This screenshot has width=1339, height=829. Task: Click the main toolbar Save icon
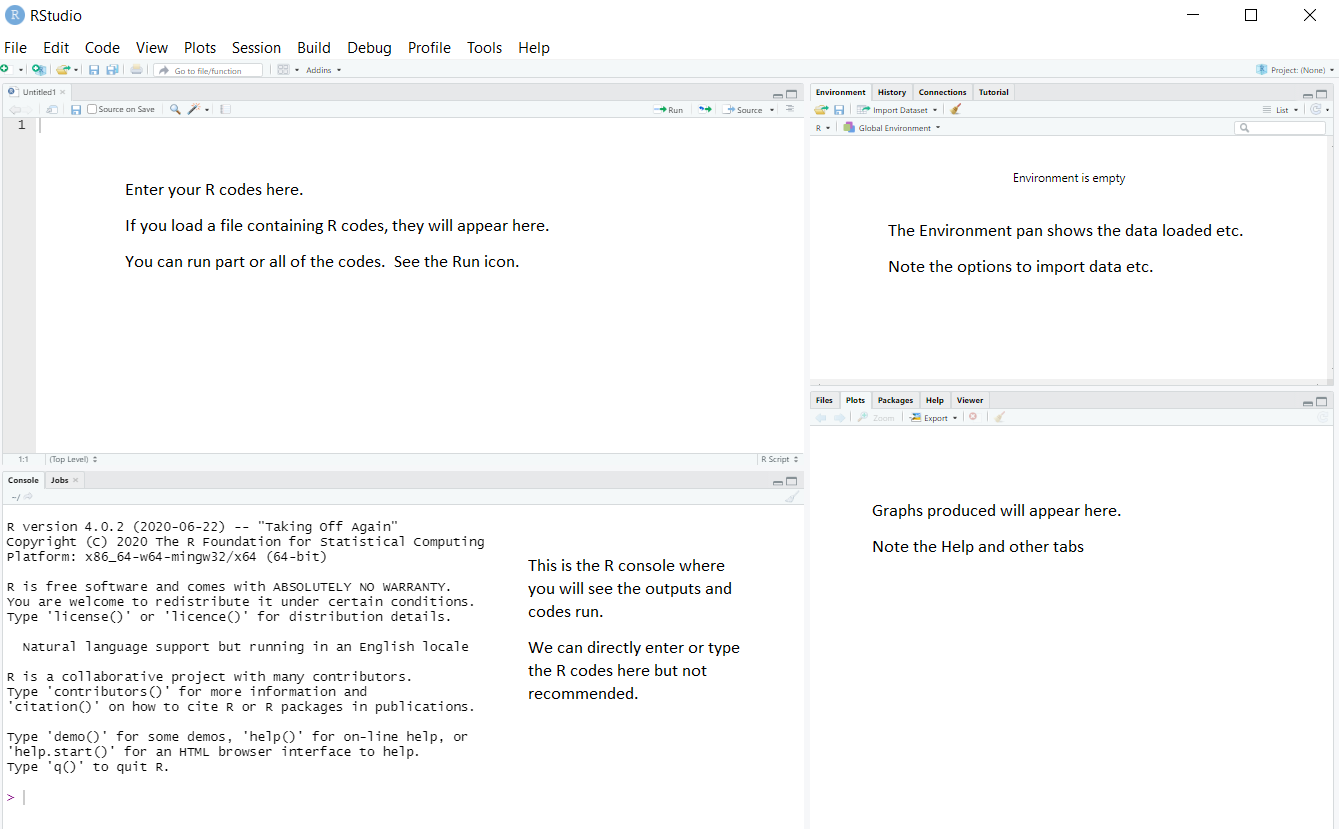click(x=94, y=70)
